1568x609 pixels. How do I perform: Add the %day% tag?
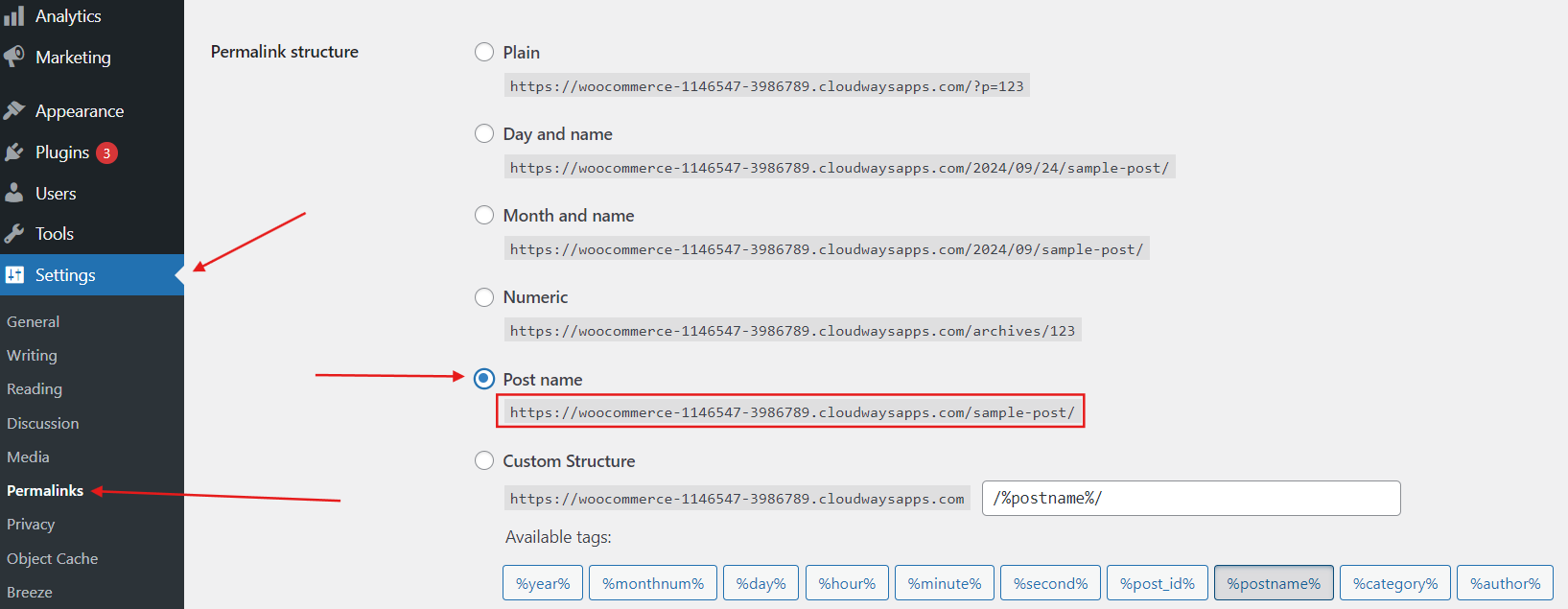coord(761,583)
